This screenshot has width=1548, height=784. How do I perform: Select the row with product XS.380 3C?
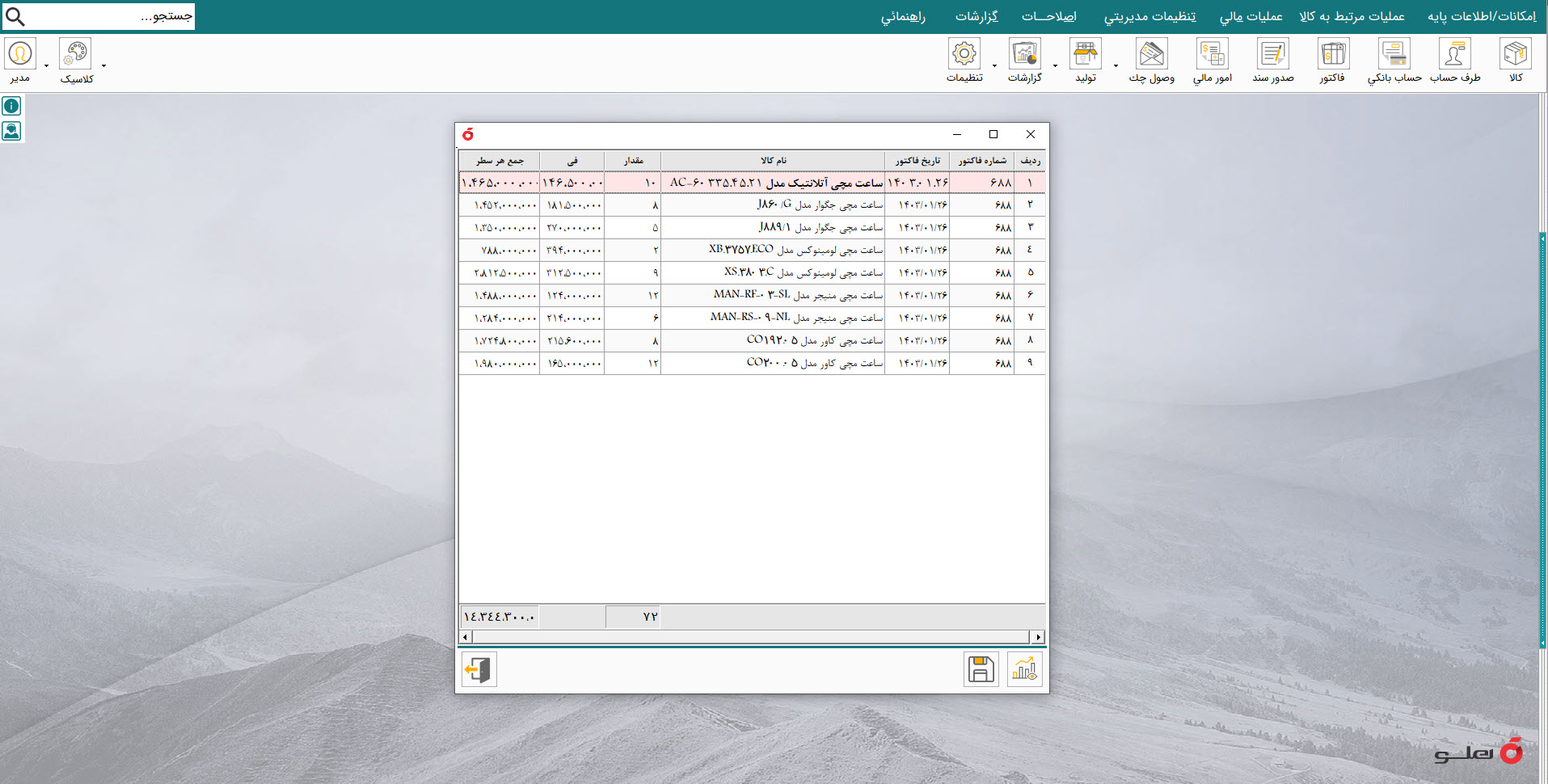point(753,273)
